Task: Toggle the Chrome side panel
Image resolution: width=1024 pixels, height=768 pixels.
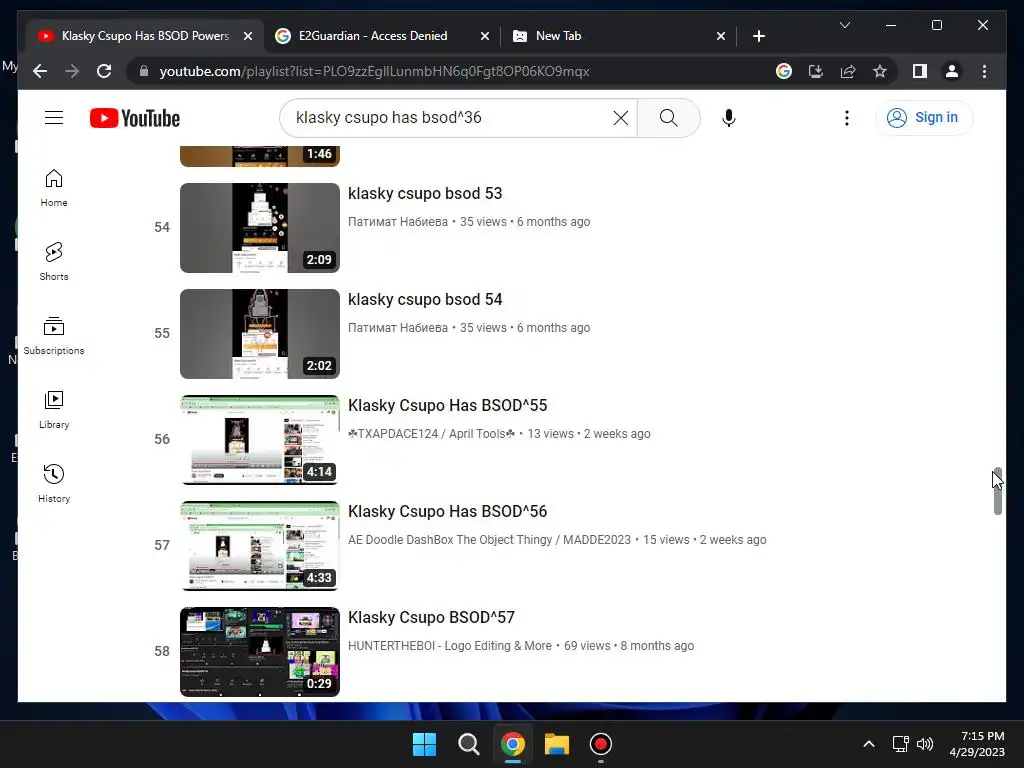Action: click(920, 71)
